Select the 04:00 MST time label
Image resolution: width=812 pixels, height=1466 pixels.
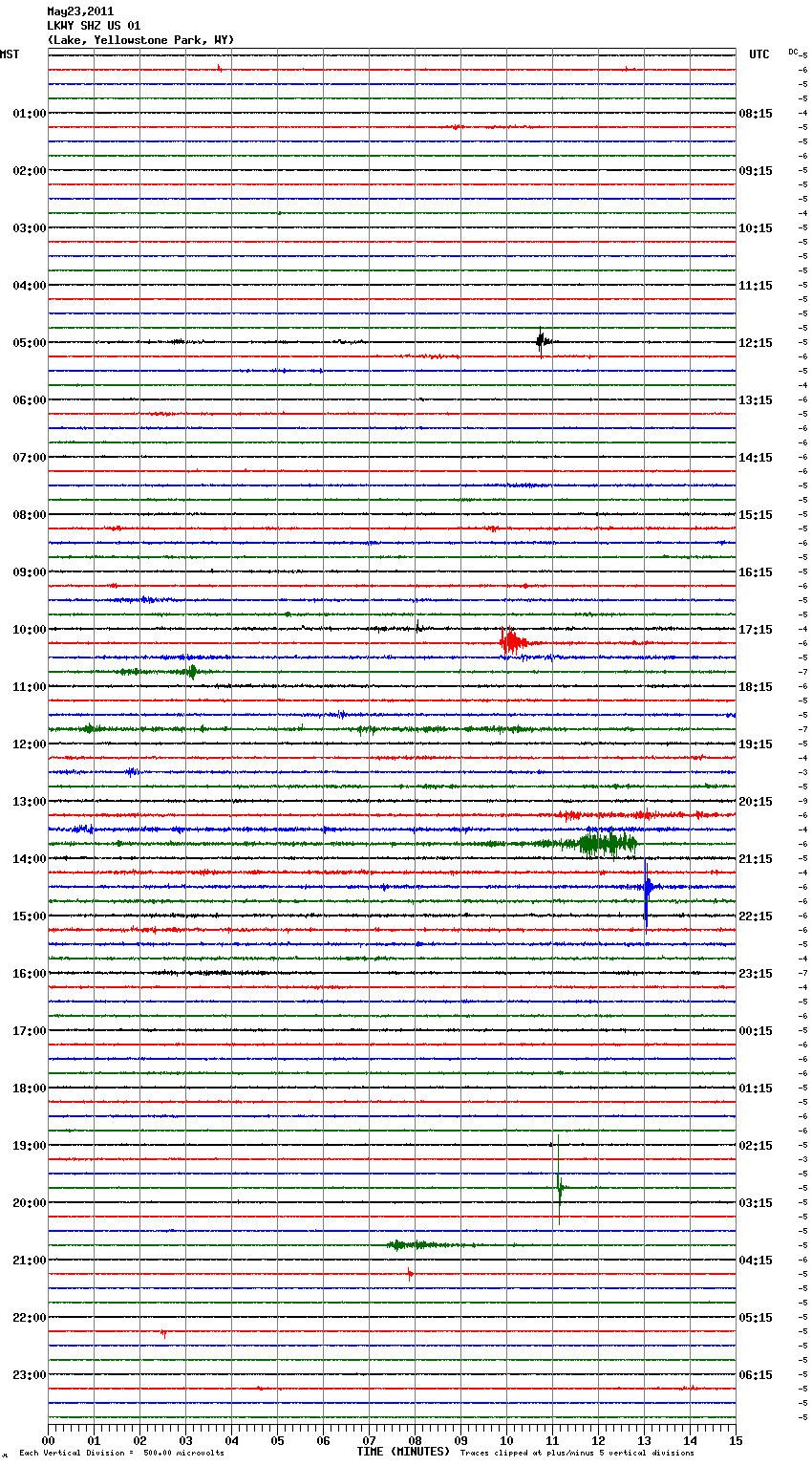29,286
